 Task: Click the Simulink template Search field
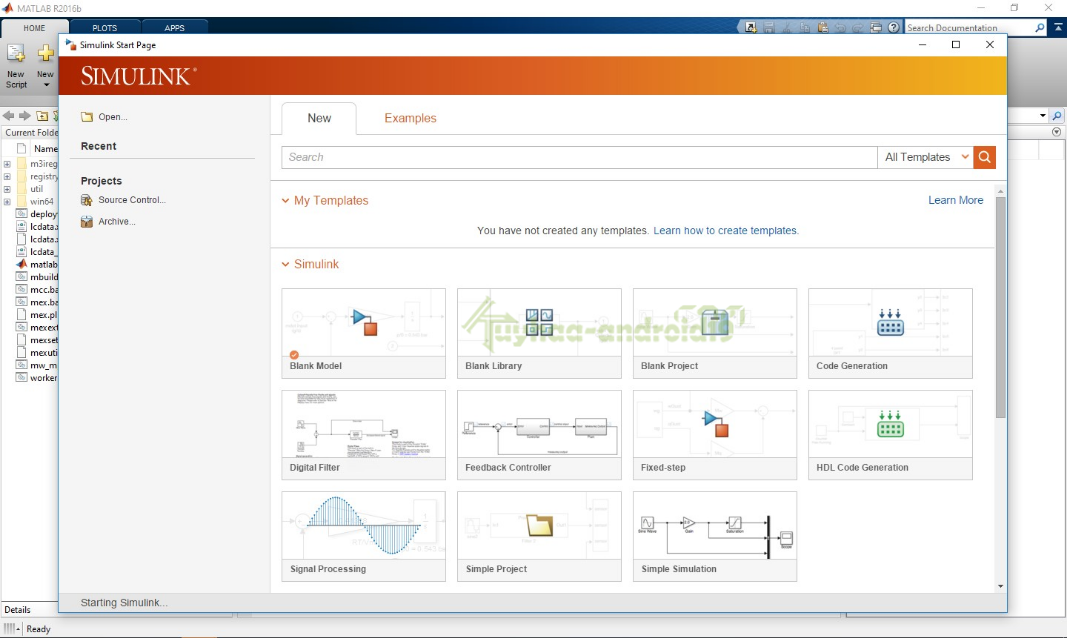(x=580, y=157)
